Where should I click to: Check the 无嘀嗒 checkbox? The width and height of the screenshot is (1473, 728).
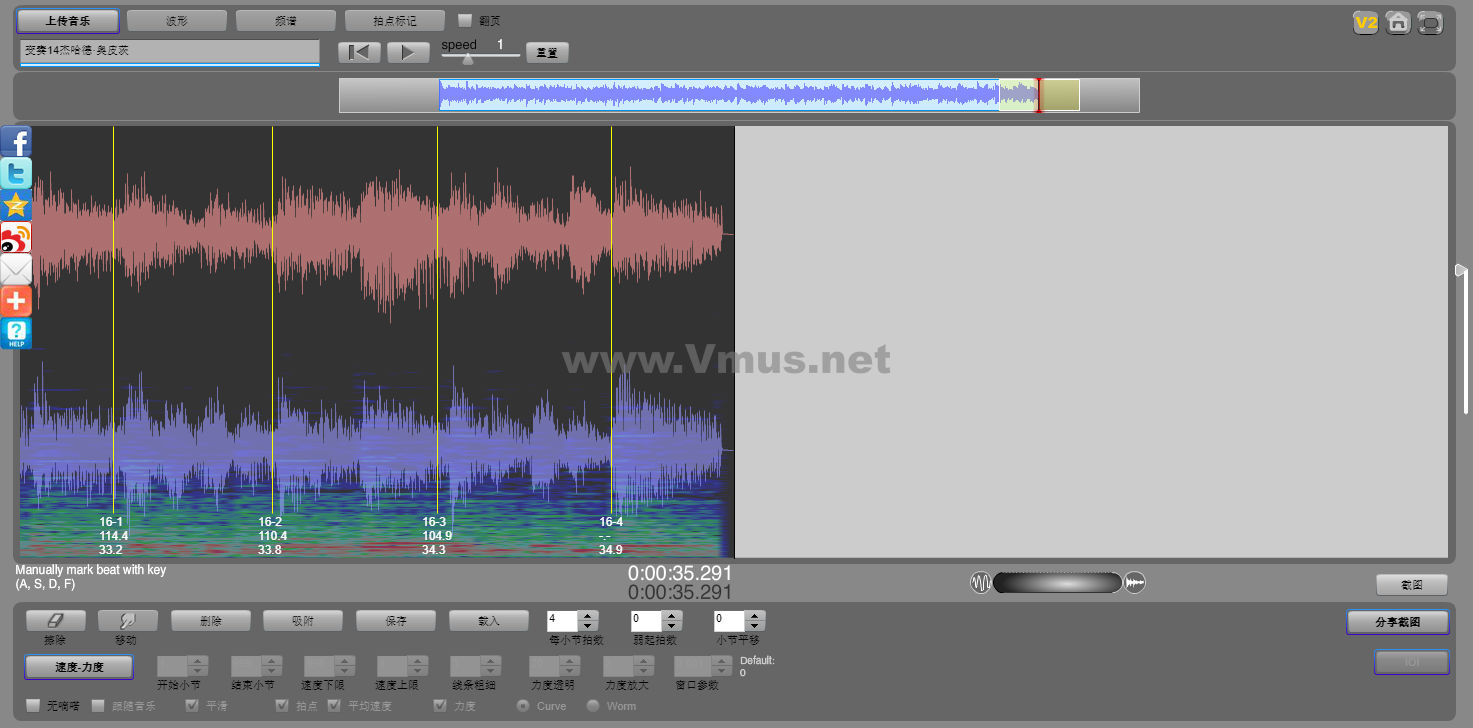coord(33,706)
